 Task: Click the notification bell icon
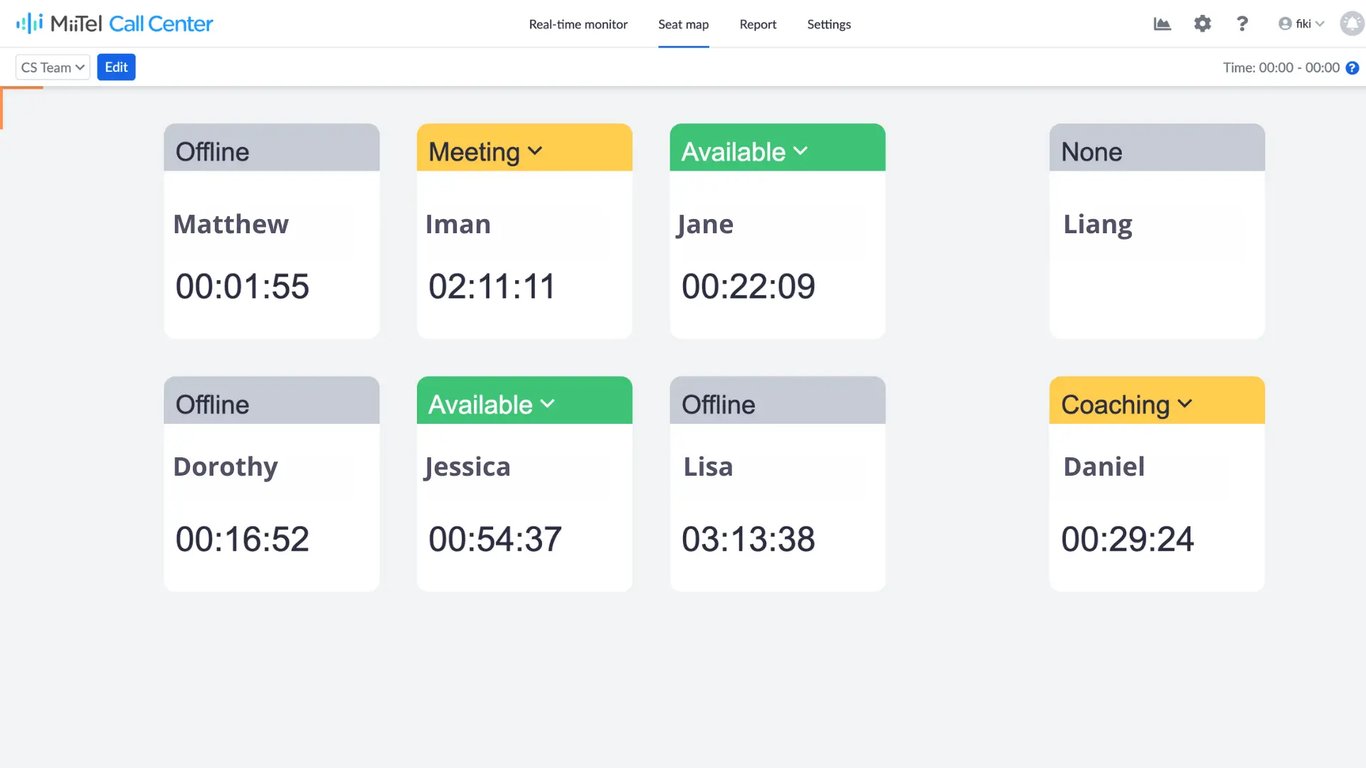click(1352, 24)
